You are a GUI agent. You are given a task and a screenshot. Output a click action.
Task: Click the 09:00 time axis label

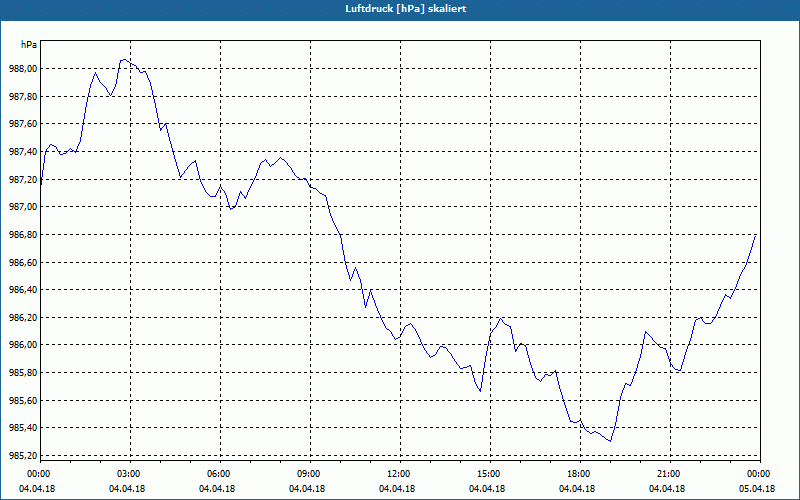(x=310, y=474)
